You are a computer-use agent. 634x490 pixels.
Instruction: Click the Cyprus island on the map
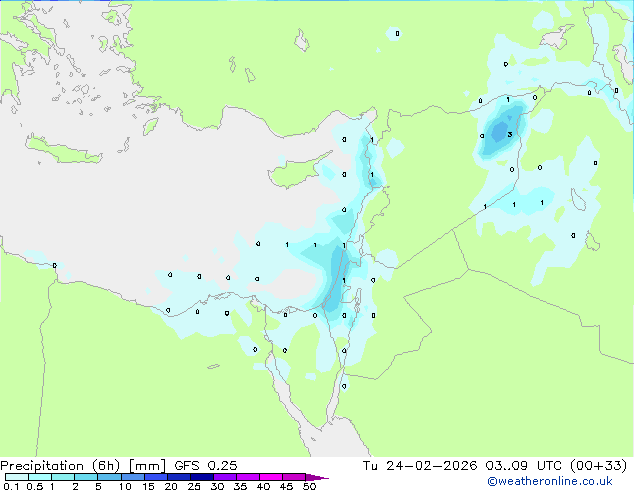tap(298, 171)
